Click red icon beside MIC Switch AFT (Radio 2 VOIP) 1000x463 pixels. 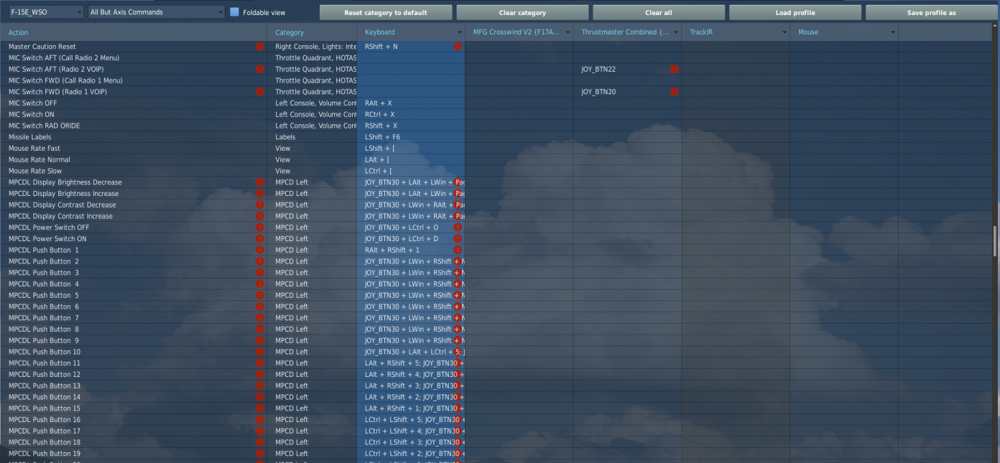point(260,69)
